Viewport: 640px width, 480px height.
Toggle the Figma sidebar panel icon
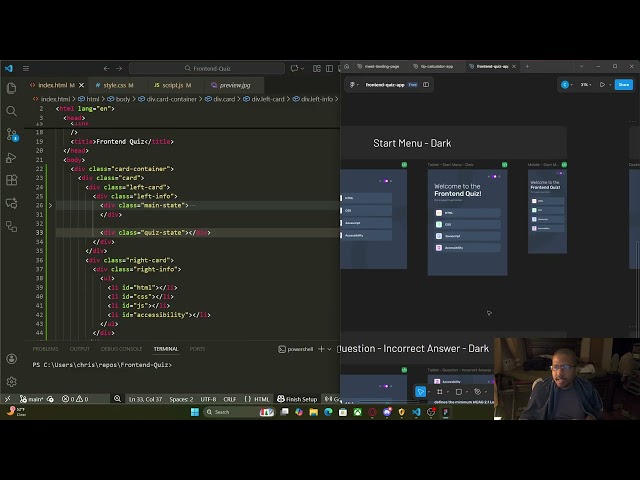tap(426, 84)
